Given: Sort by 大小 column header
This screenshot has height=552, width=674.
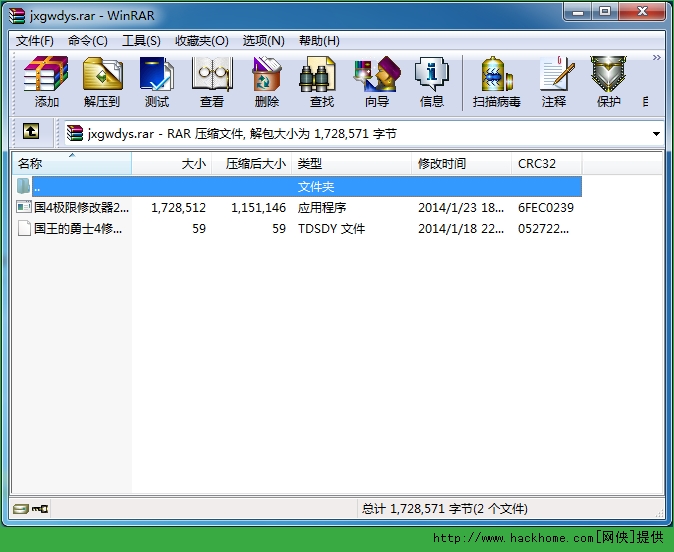Looking at the screenshot, I should coord(172,163).
